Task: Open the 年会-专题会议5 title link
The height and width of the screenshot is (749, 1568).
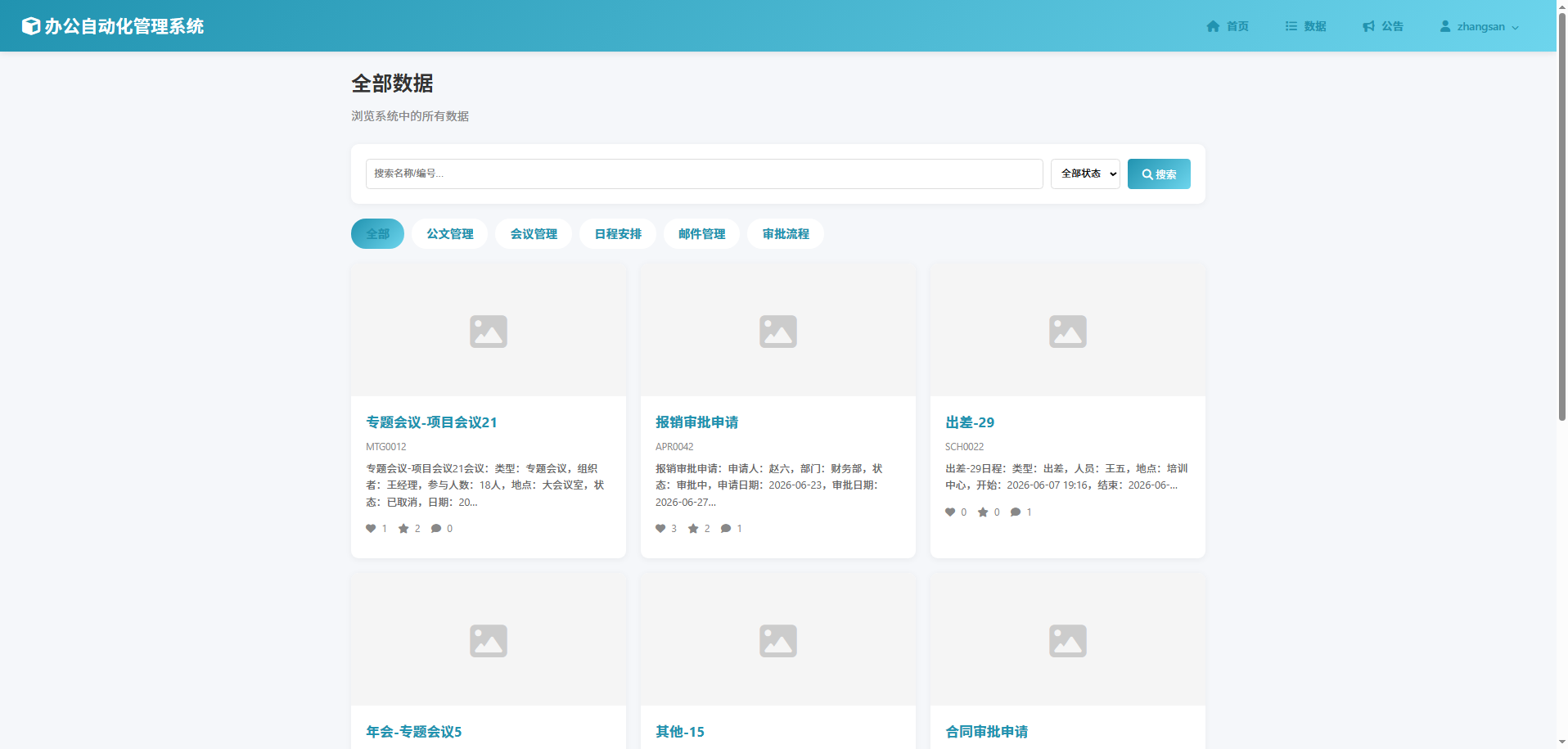Action: click(x=414, y=732)
